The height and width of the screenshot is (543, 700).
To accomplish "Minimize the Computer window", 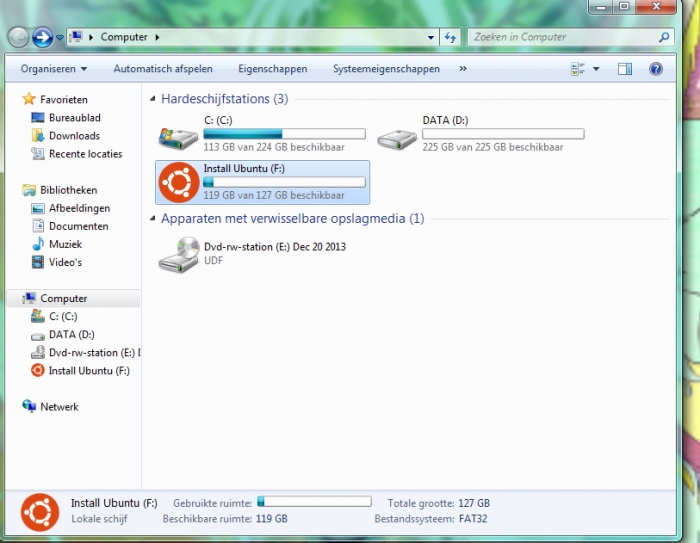I will point(601,7).
